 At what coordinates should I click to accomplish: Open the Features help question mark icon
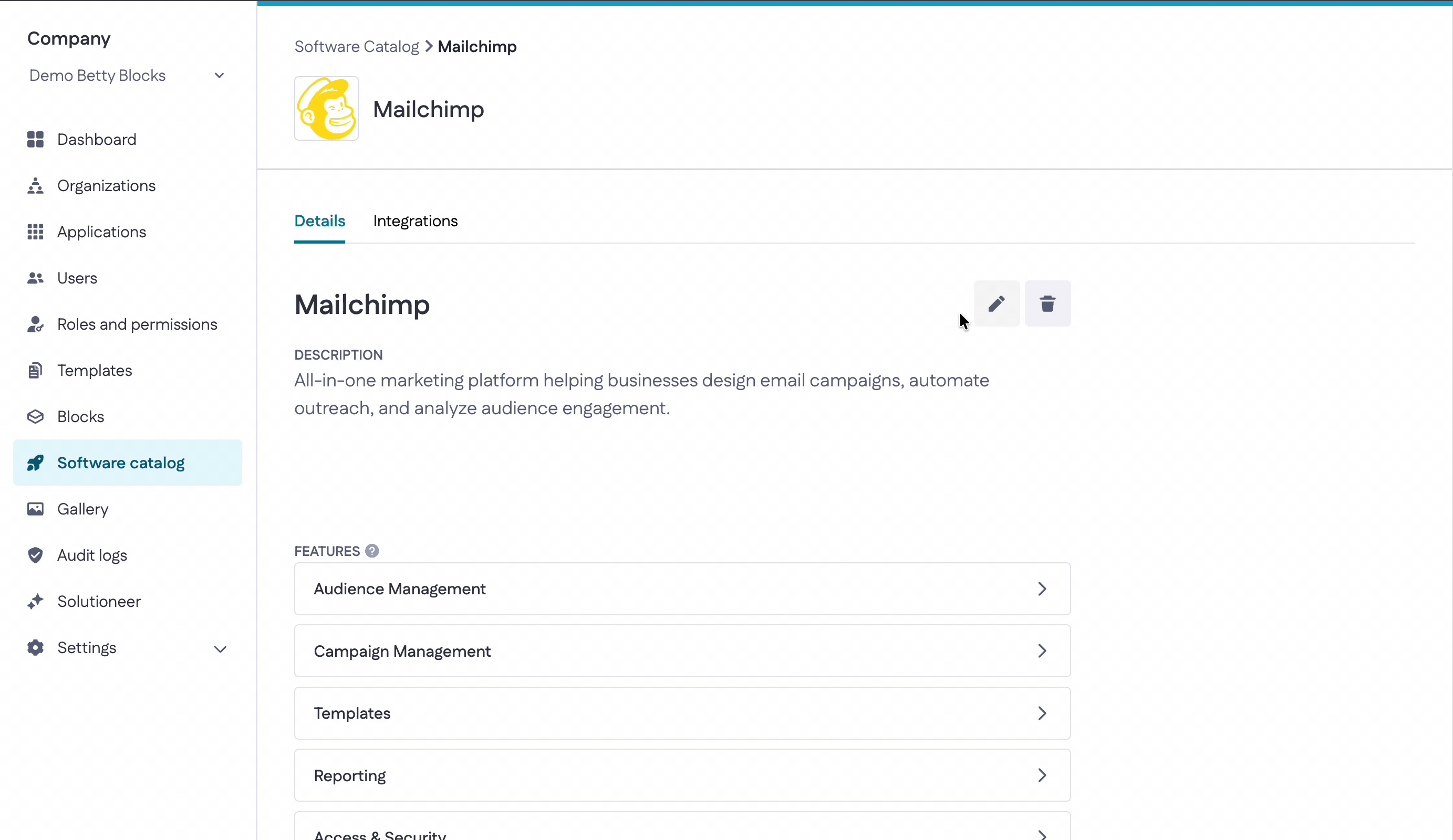(372, 551)
